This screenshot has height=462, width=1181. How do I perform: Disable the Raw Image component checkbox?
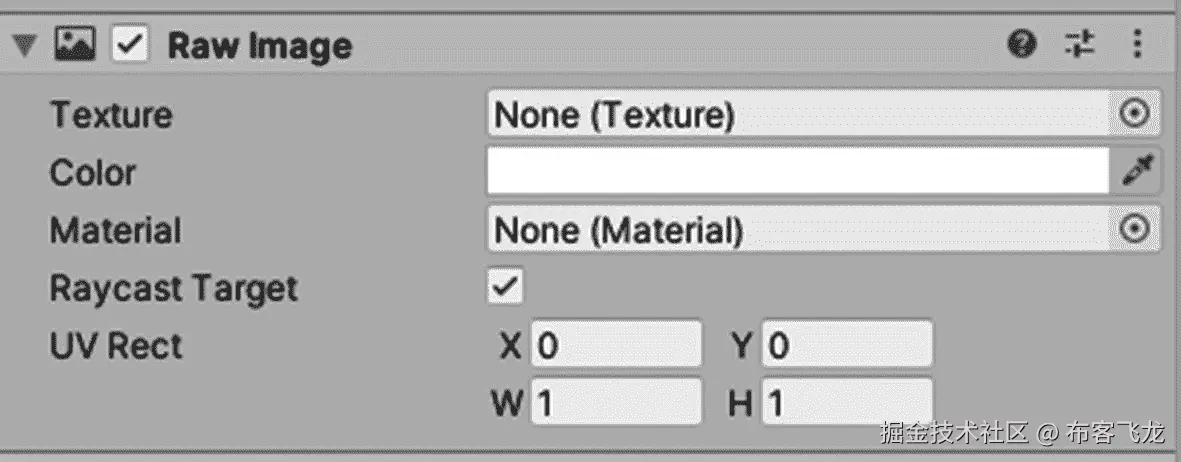point(130,45)
